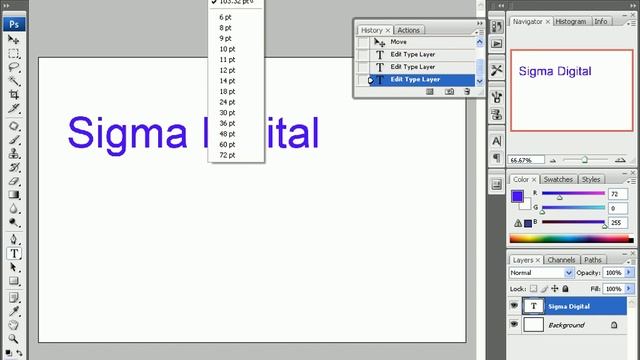Viewport: 640px width, 360px height.
Task: Open the Navigator panel menu
Action: click(x=631, y=23)
